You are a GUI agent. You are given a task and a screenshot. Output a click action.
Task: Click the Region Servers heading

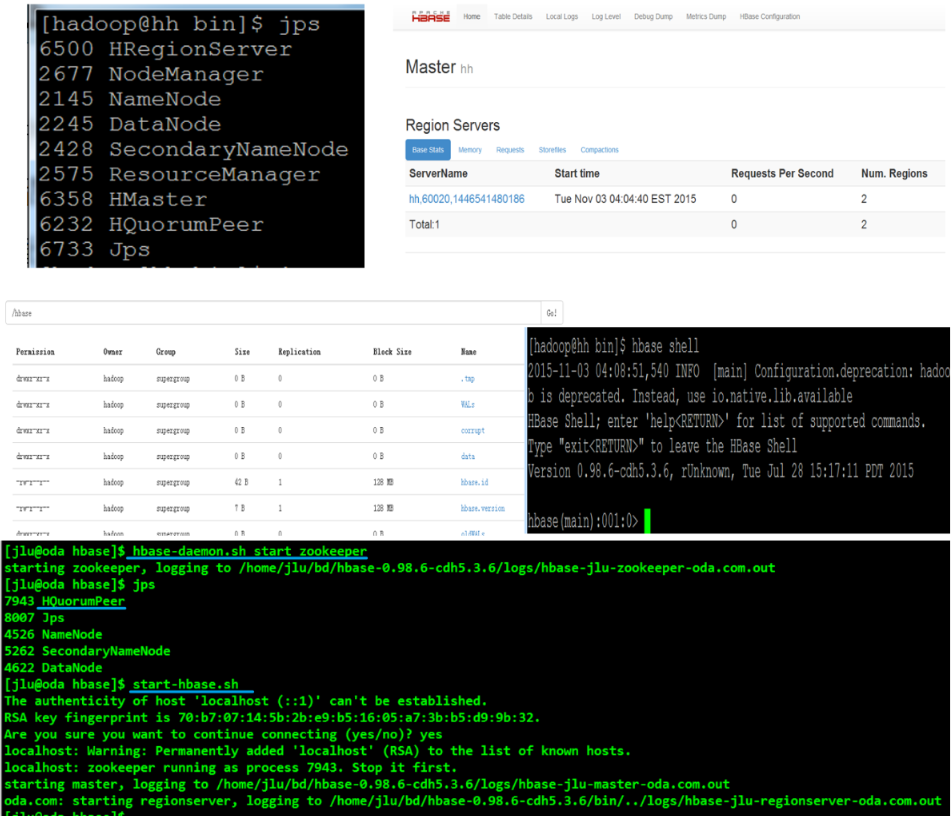452,126
